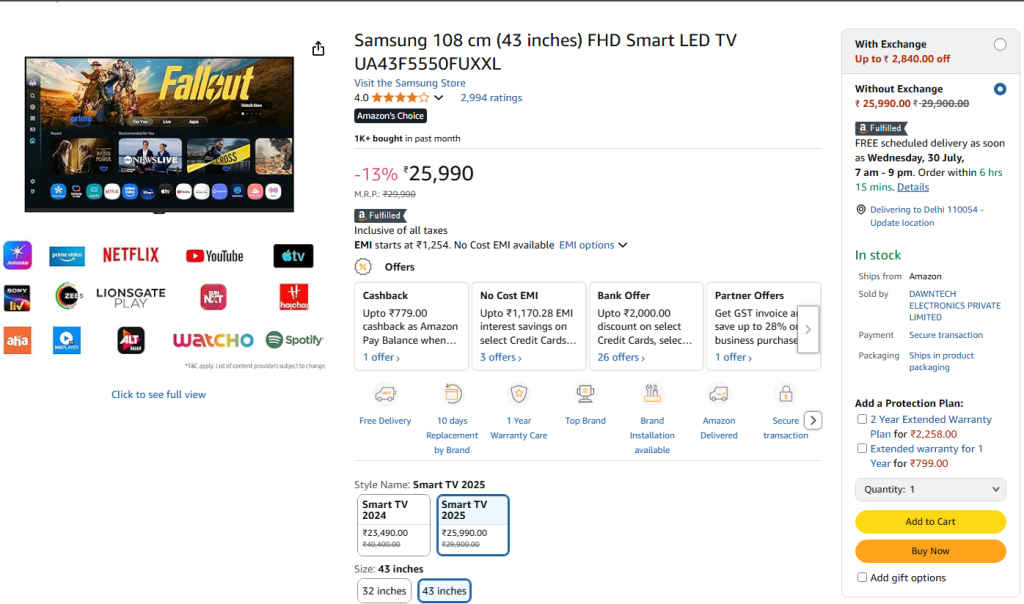Select the Netflix app icon

coord(130,255)
